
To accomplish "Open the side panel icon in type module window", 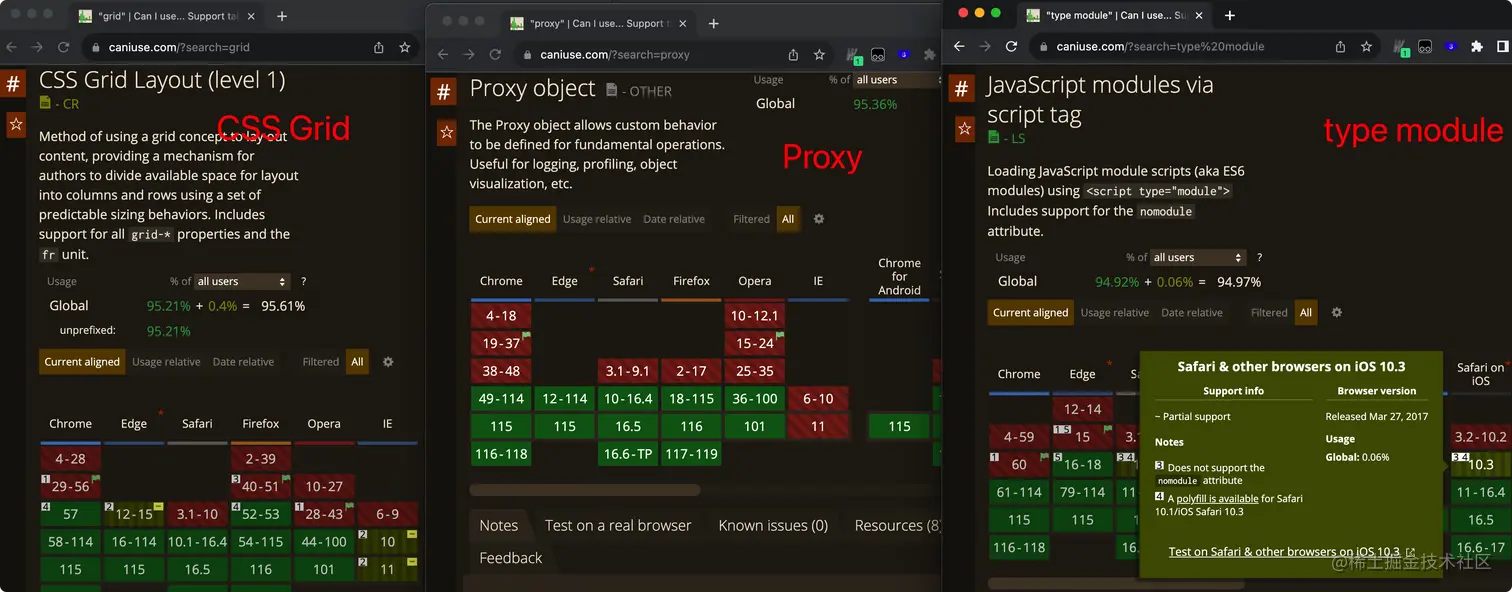I will point(1502,46).
